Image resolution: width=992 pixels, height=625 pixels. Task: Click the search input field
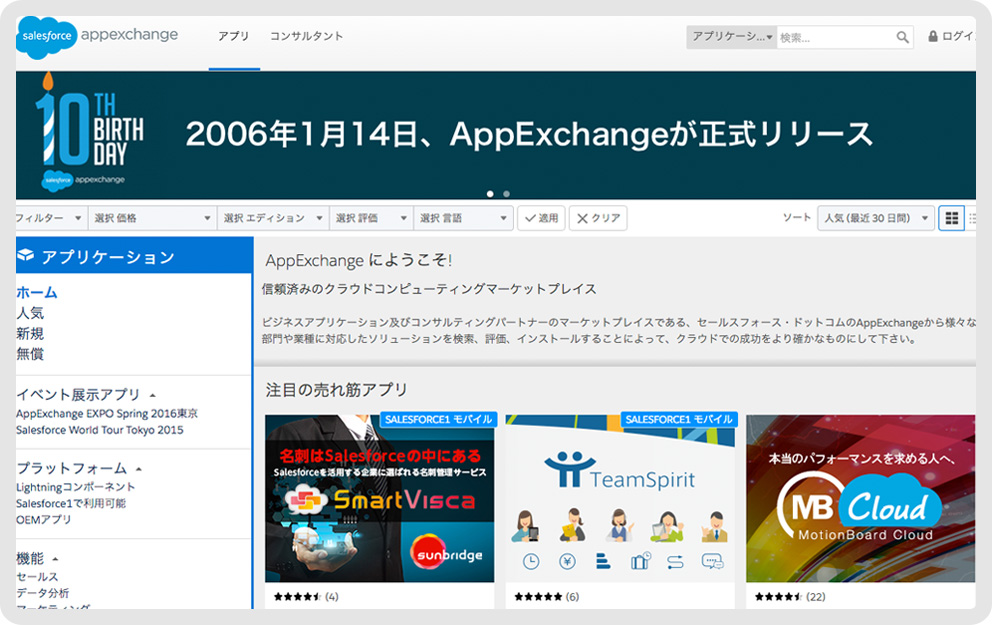(x=835, y=37)
